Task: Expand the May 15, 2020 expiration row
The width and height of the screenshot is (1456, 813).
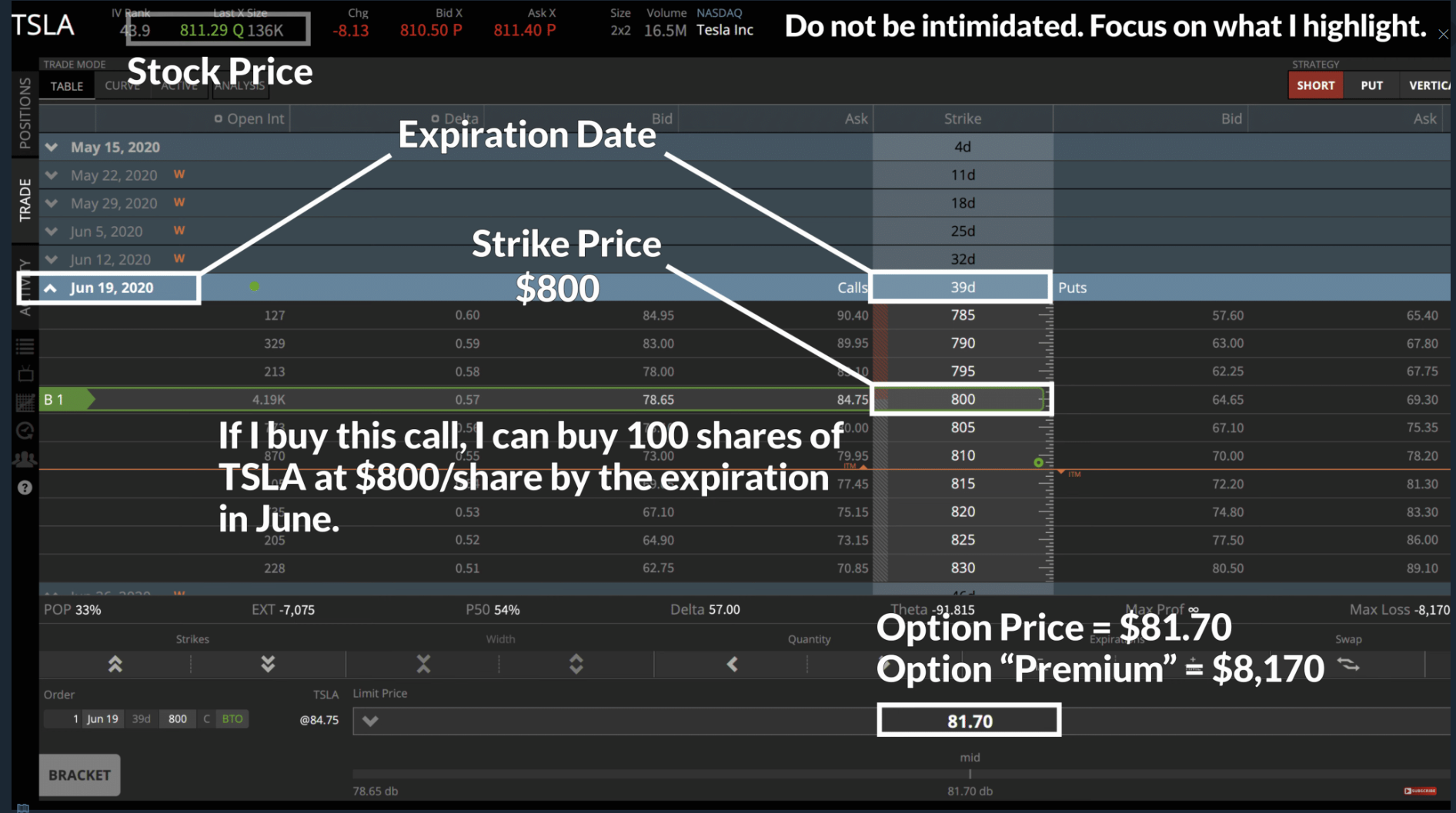Action: coord(51,146)
